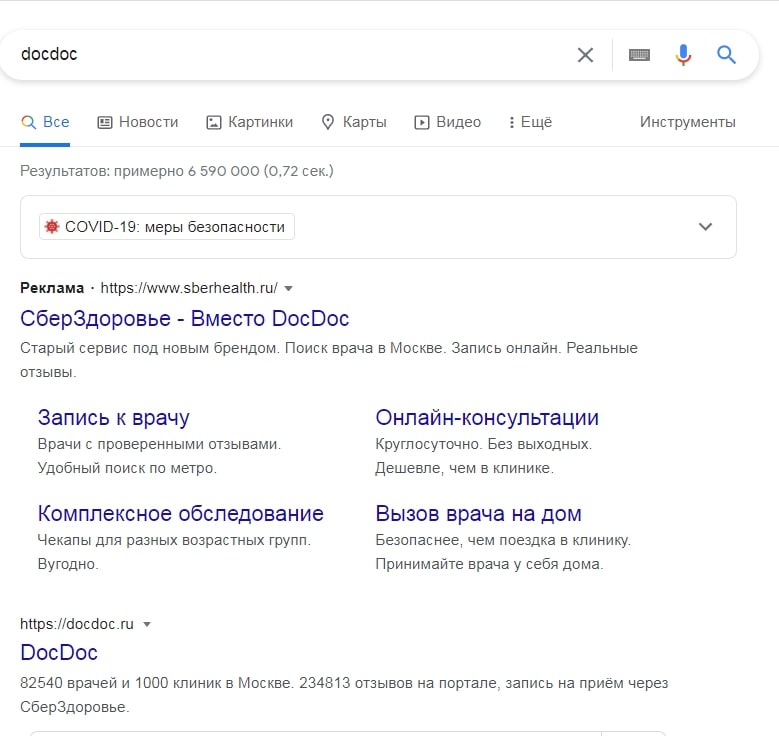This screenshot has width=779, height=736.
Task: Start voice search with the microphone icon
Action: (x=683, y=55)
